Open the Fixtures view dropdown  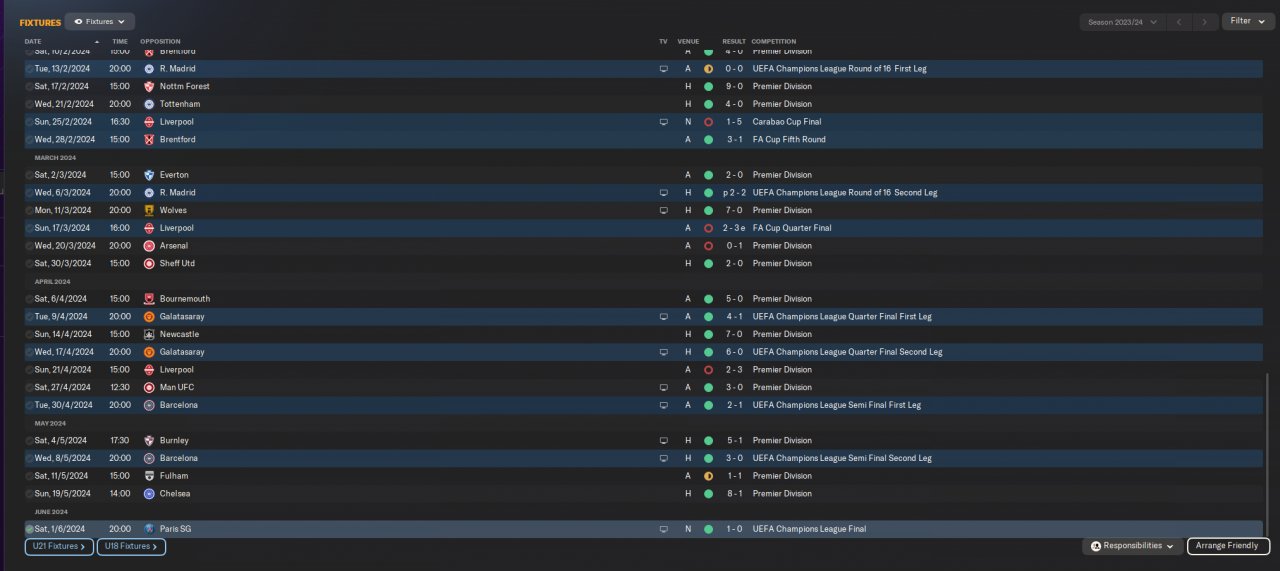pyautogui.click(x=100, y=21)
